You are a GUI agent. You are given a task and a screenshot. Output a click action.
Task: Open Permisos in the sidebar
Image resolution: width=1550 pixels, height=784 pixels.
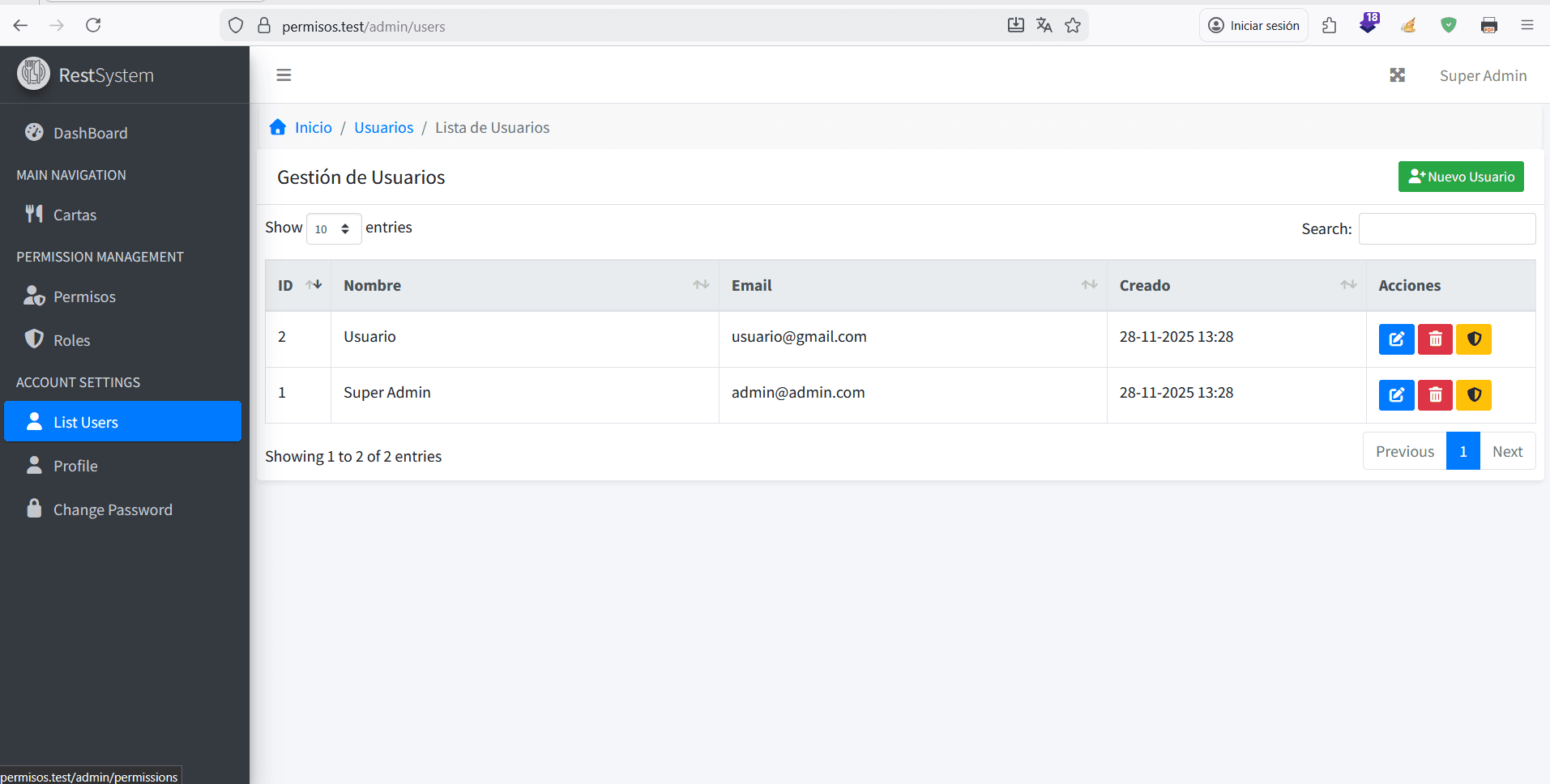(84, 297)
